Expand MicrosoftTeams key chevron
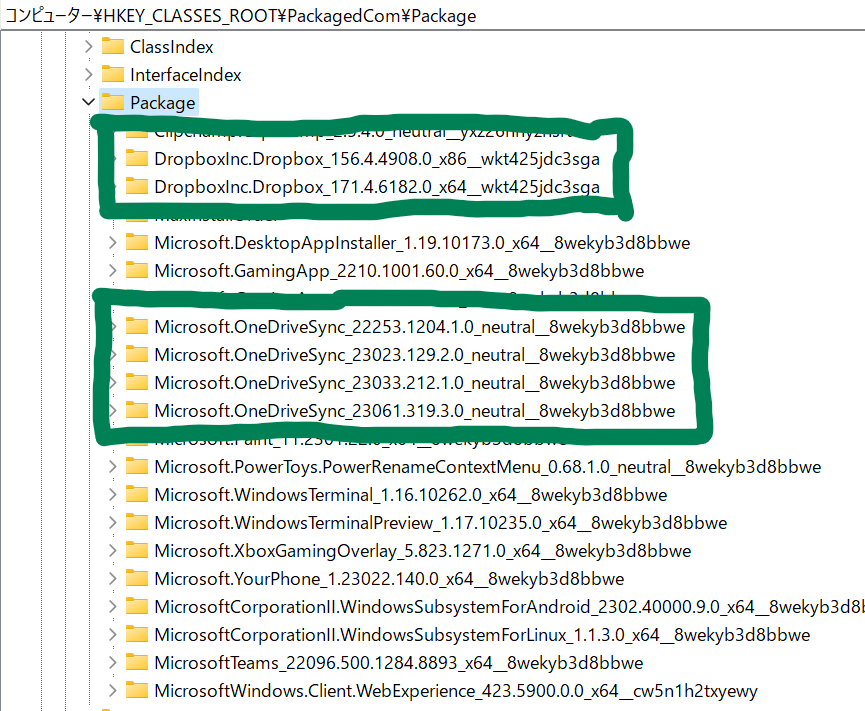Image resolution: width=865 pixels, height=711 pixels. tap(113, 662)
